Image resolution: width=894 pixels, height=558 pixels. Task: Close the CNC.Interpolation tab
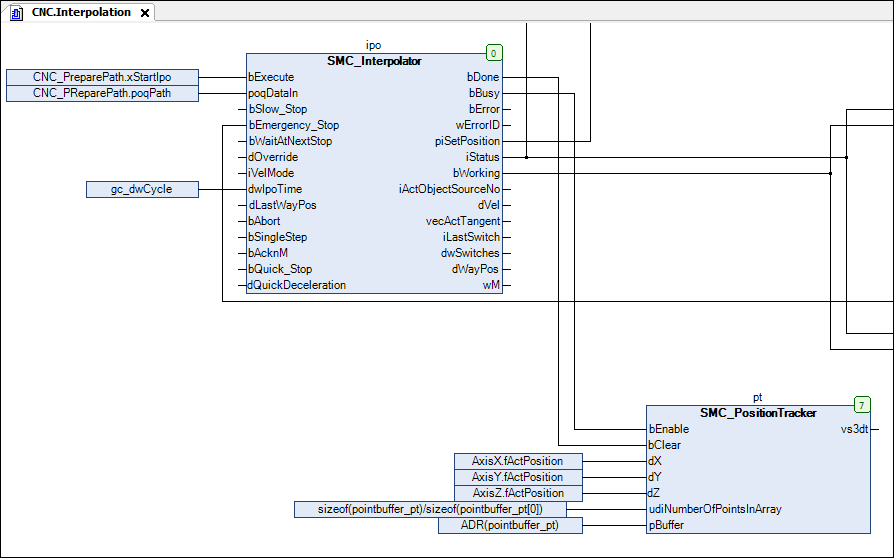coord(145,13)
